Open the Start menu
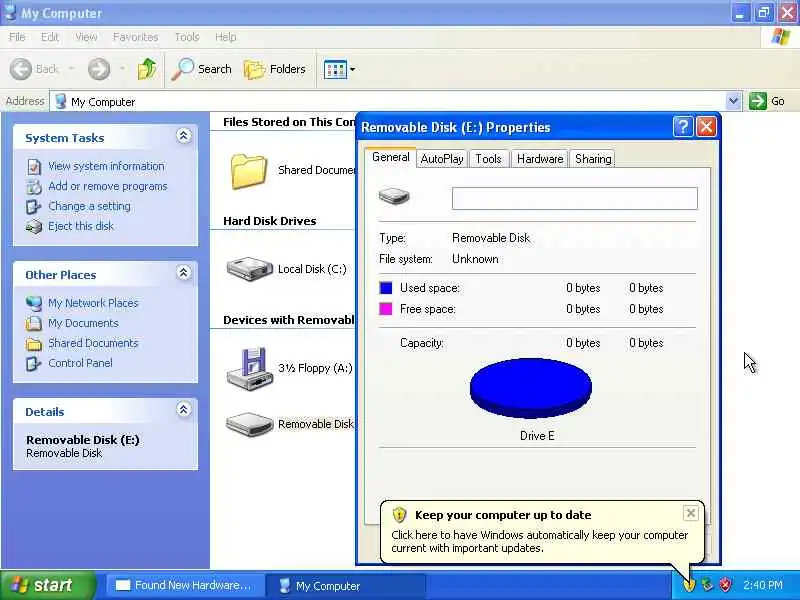Image resolution: width=800 pixels, height=600 pixels. click(48, 585)
